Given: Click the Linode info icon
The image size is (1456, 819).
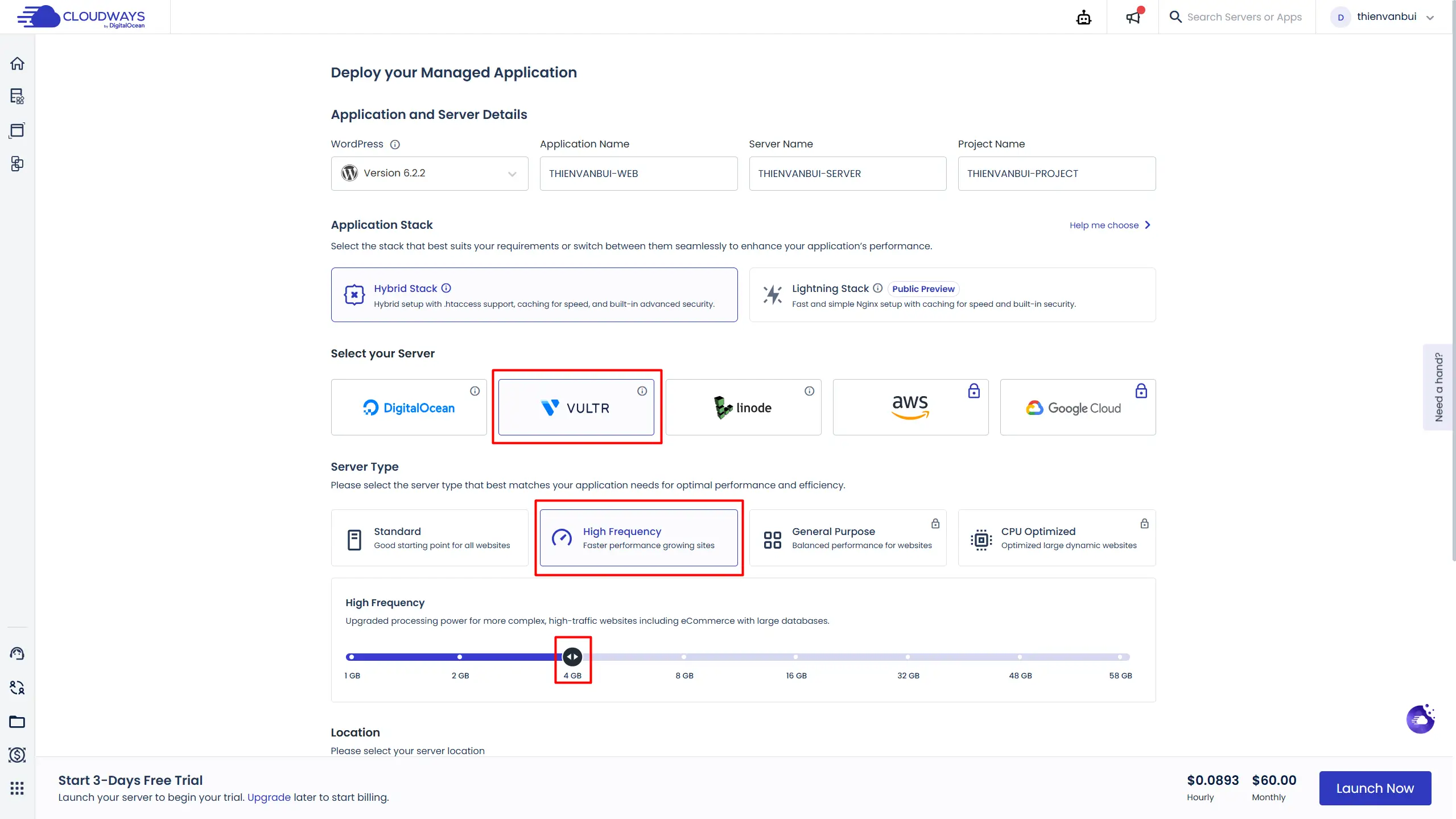Looking at the screenshot, I should pyautogui.click(x=810, y=391).
